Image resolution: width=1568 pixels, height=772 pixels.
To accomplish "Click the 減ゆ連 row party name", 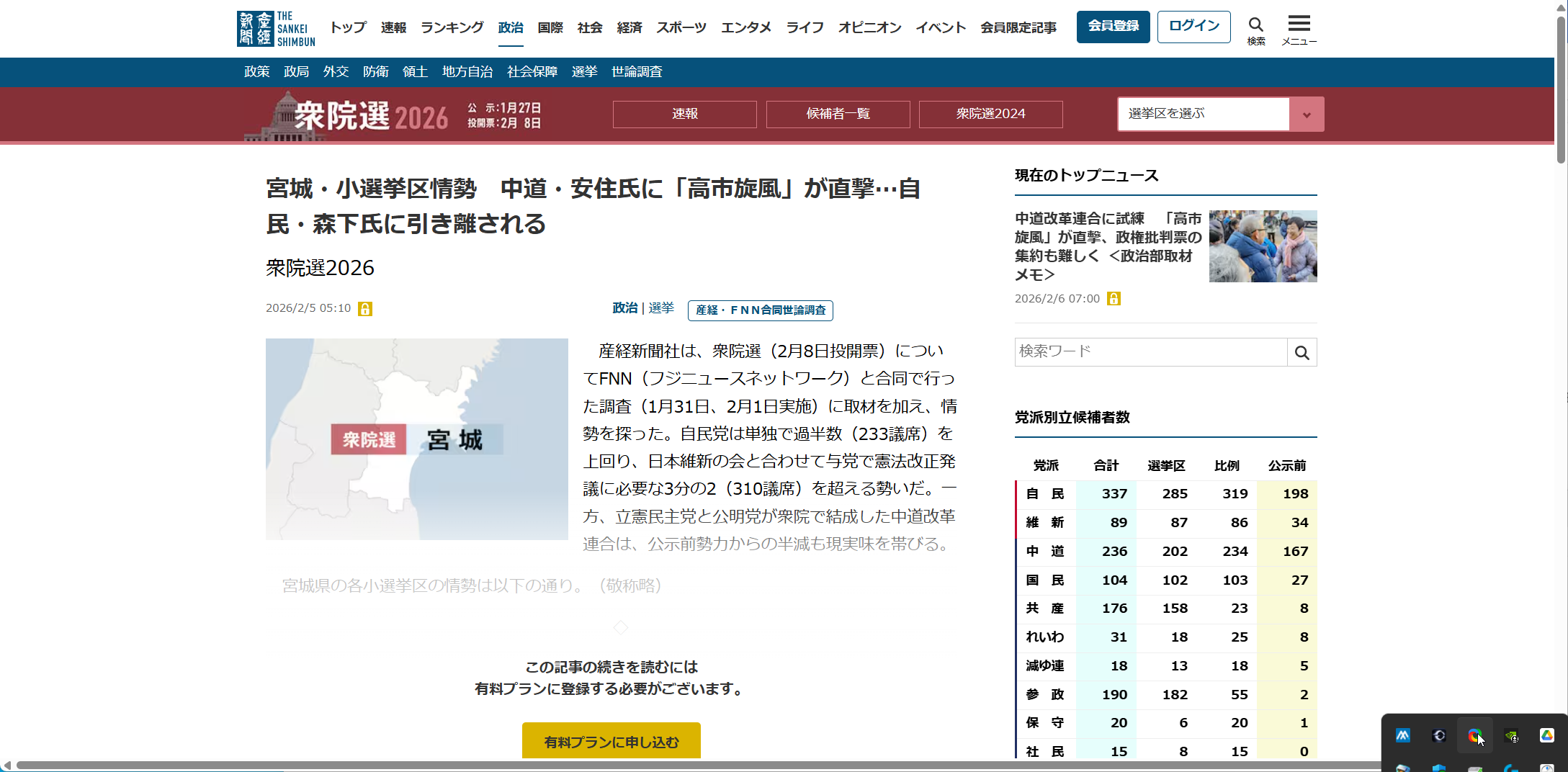I will point(1045,666).
